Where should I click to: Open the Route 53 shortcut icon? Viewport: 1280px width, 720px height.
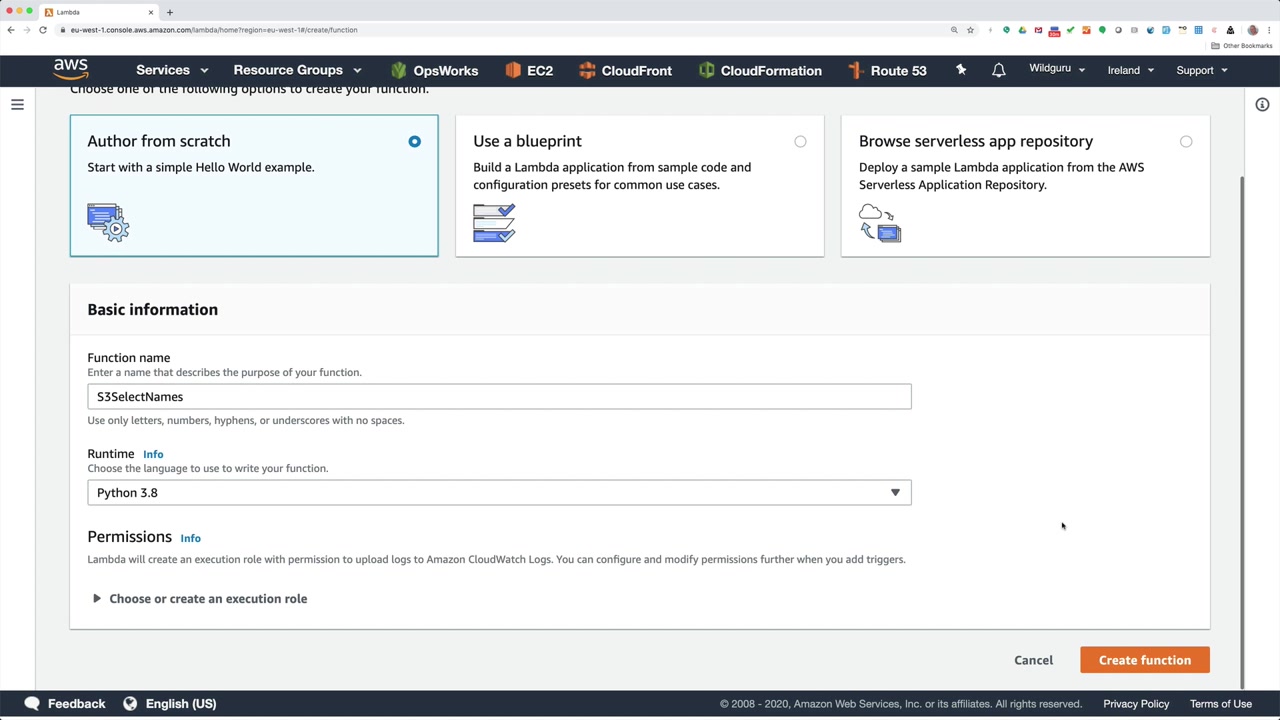(855, 70)
